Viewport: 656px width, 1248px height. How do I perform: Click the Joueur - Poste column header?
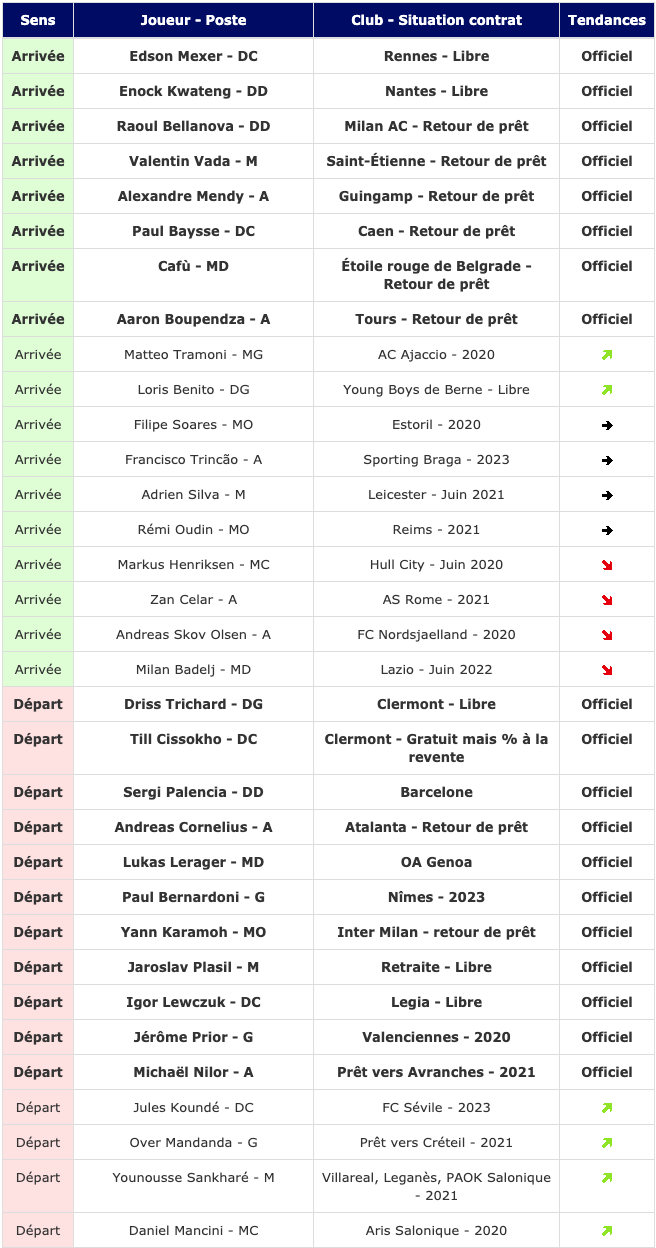click(194, 20)
